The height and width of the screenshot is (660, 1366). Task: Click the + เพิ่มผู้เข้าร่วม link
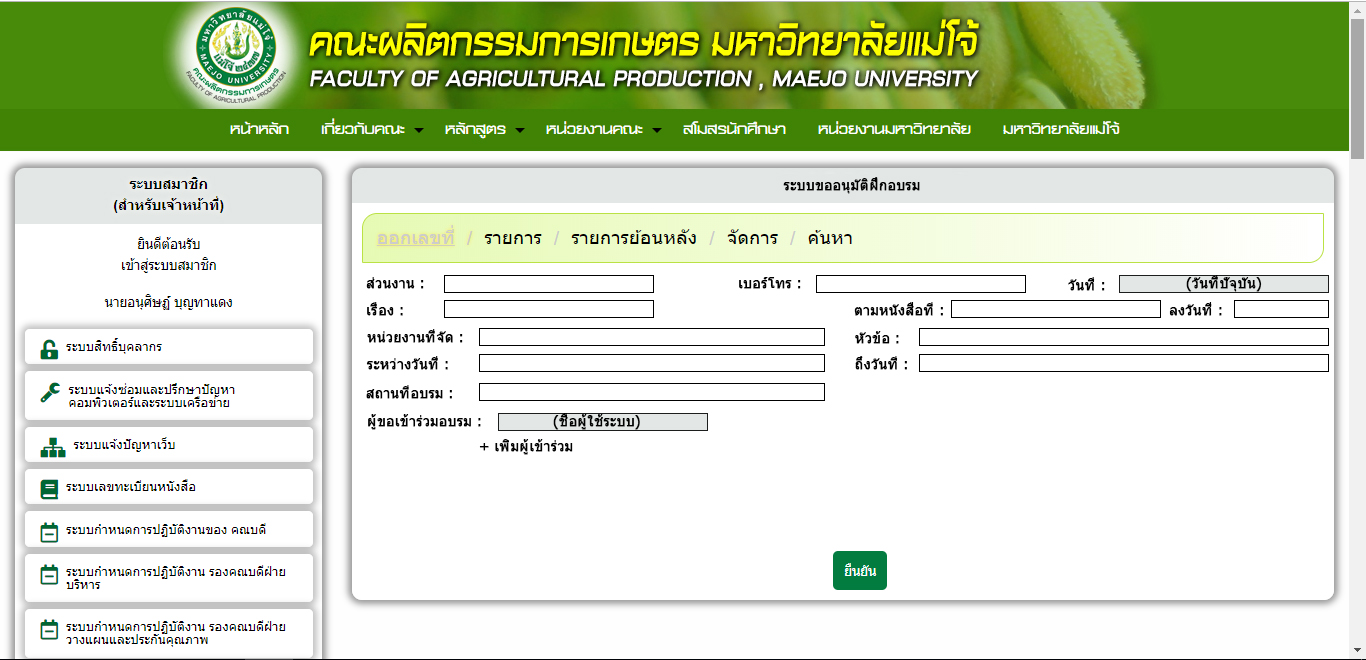(526, 447)
